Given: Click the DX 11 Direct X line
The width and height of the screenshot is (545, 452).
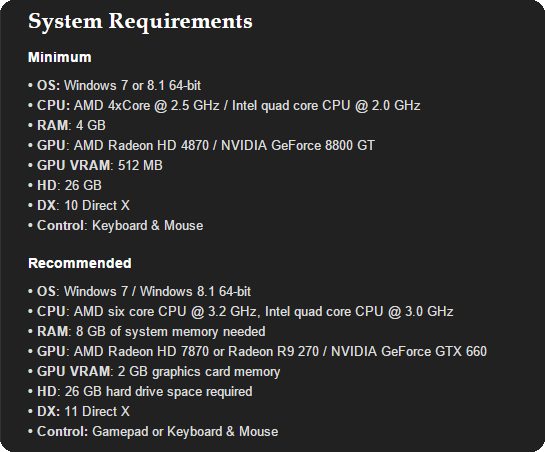Looking at the screenshot, I should 79,412.
